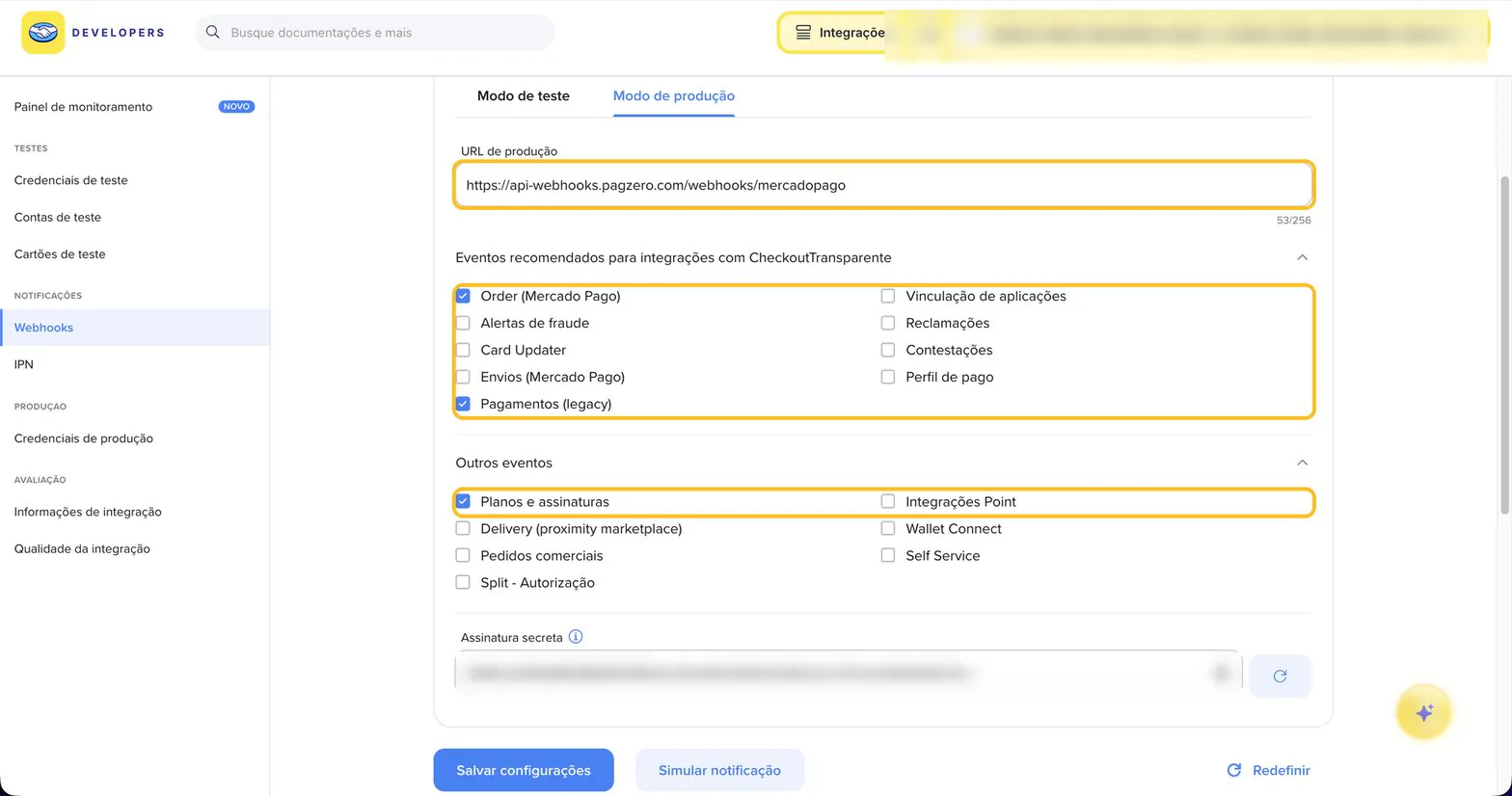Viewport: 1512px width, 796px height.
Task: Click the Redefinir link
Action: click(1268, 770)
